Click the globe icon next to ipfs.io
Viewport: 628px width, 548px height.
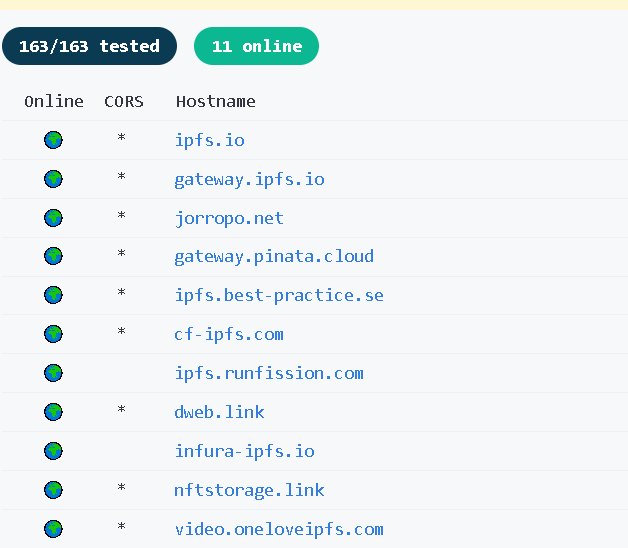[x=54, y=140]
